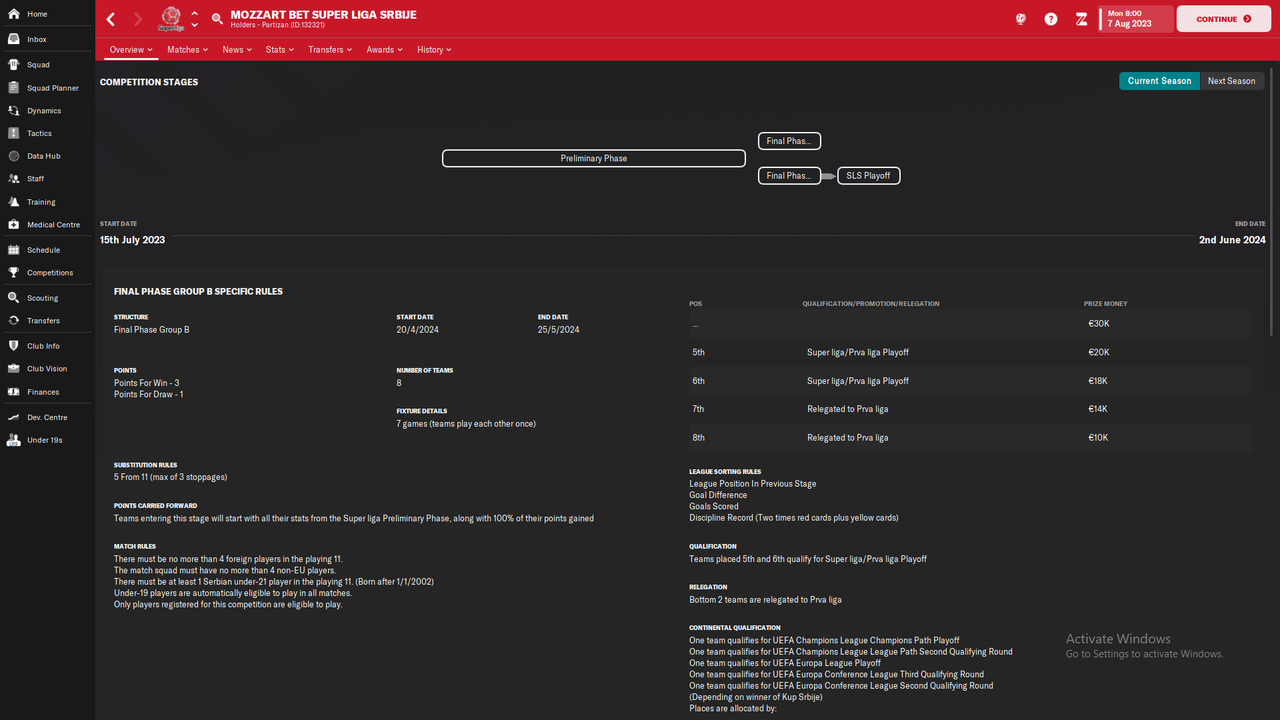Expand the Stats dropdown tab

[x=280, y=49]
